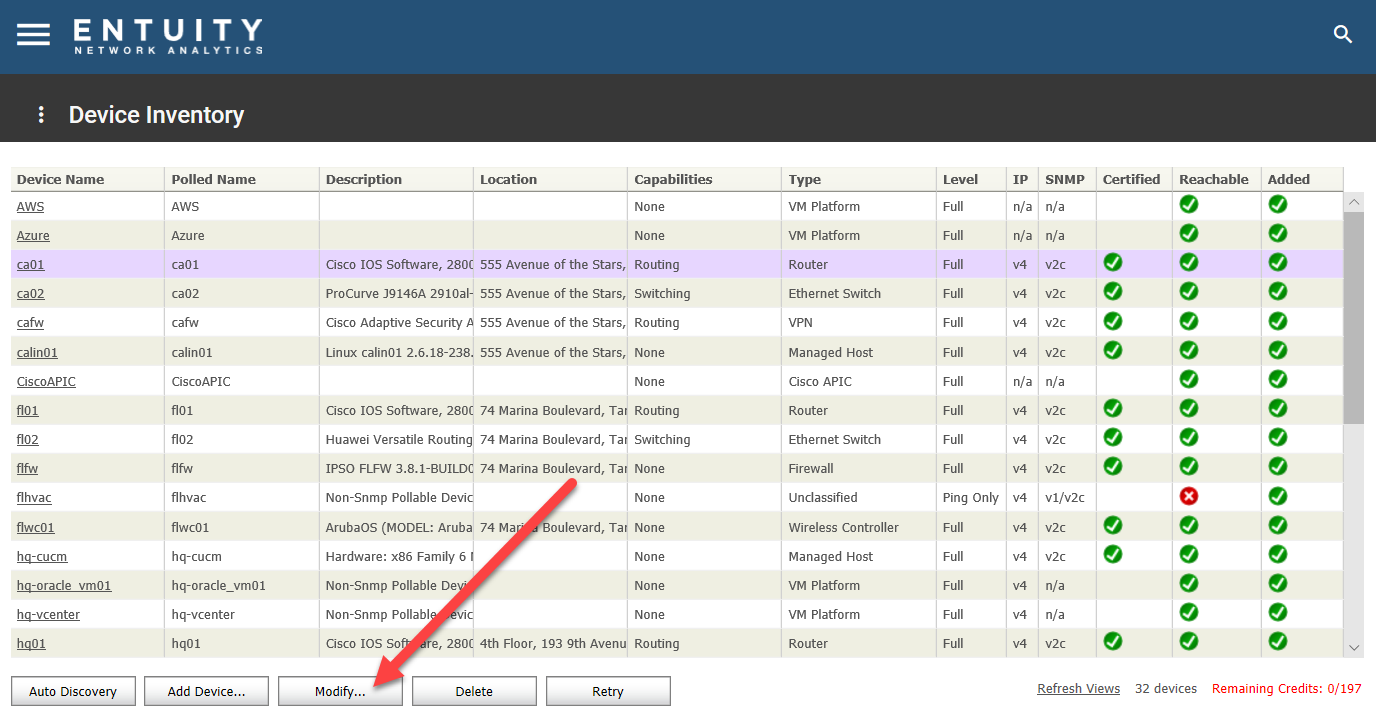Click 'Remaining Credits: 0/197' text

(1286, 689)
